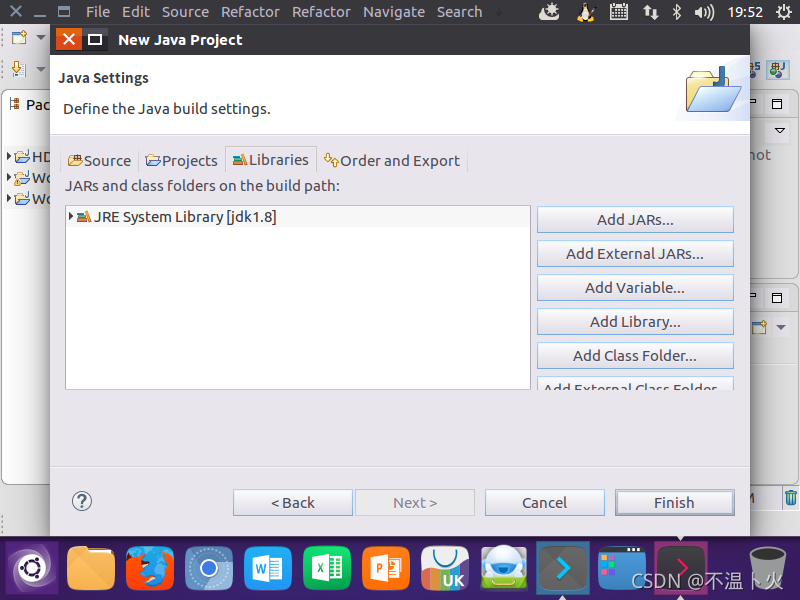Screen dimensions: 800x600
Task: Open the colorful window app dock icon
Action: [x=621, y=567]
